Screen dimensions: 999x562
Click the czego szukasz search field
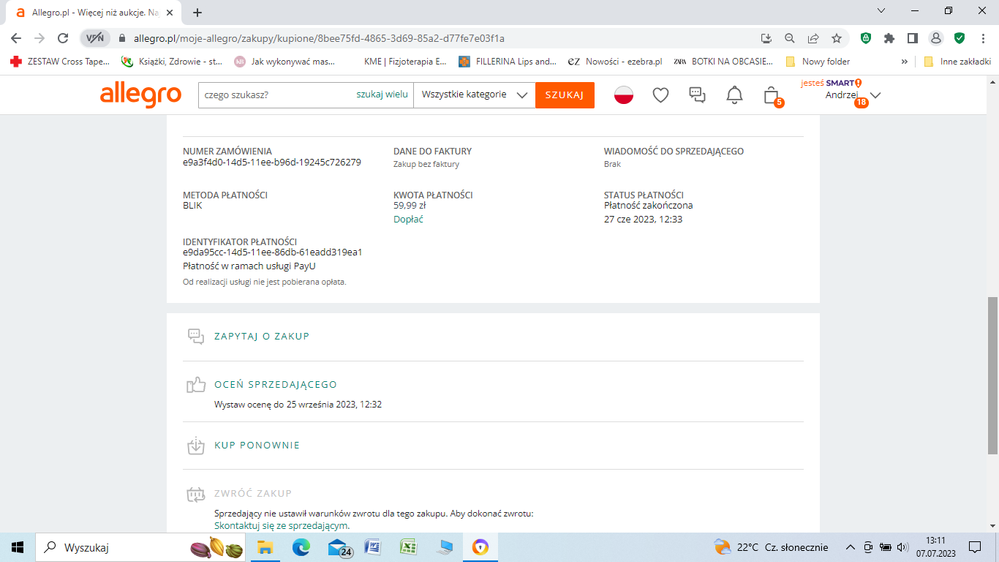pyautogui.click(x=275, y=95)
